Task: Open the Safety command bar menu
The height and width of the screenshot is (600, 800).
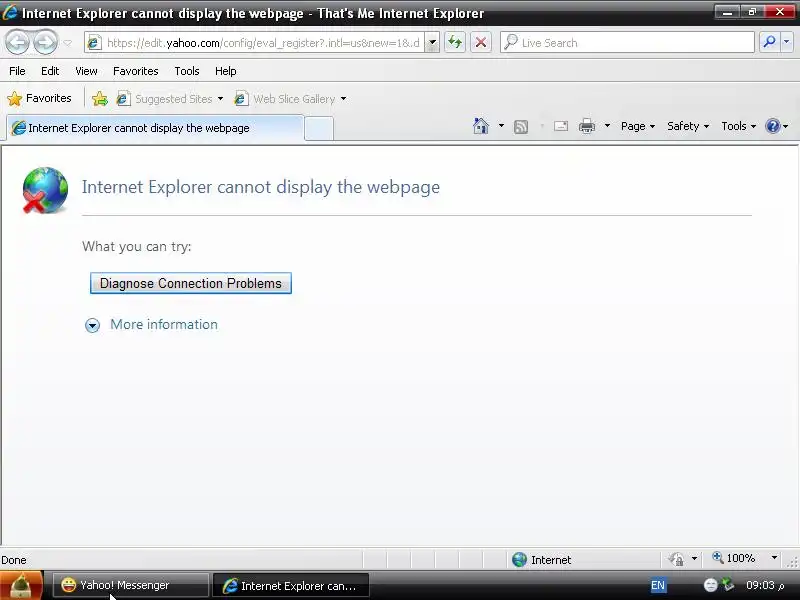Action: click(688, 126)
